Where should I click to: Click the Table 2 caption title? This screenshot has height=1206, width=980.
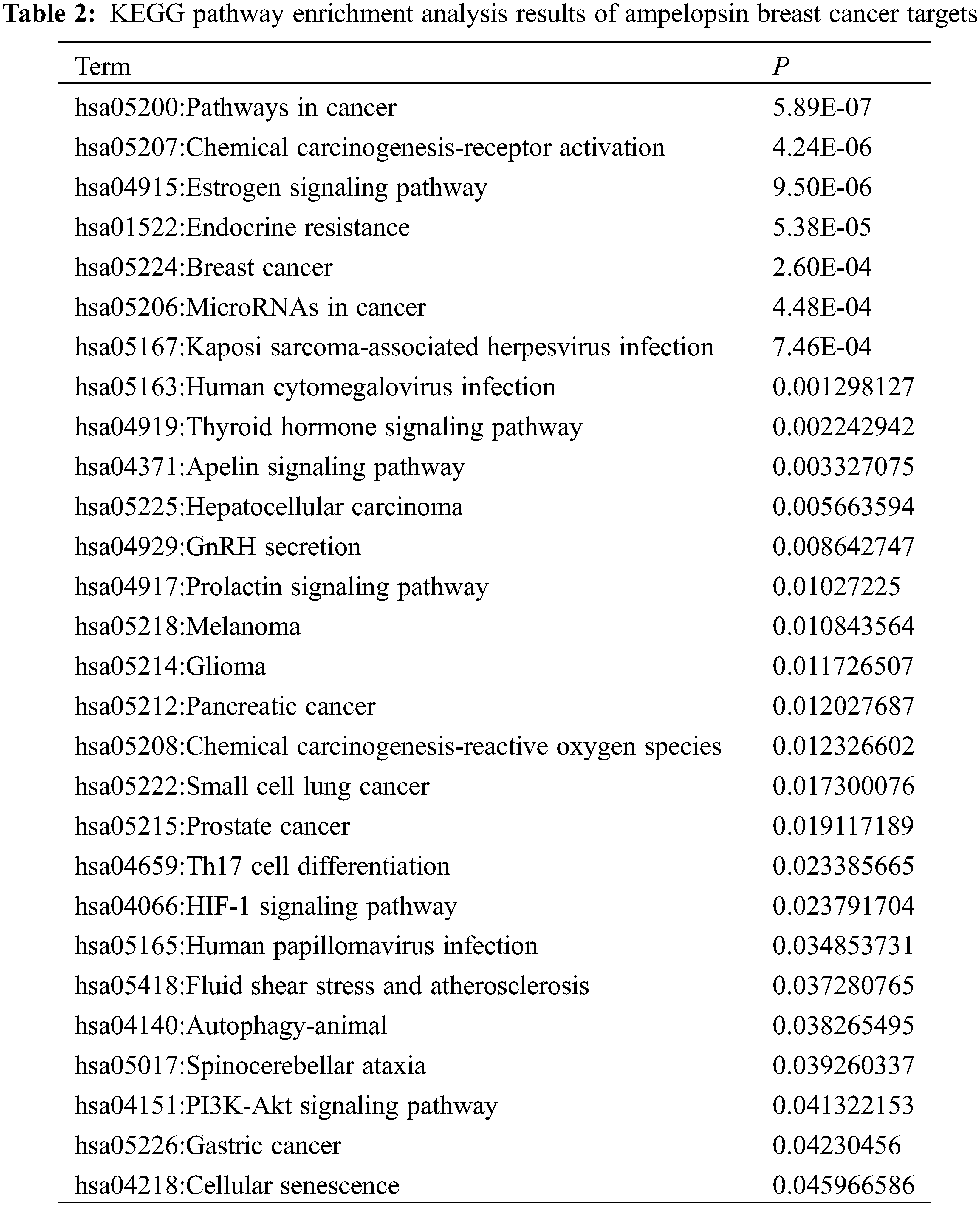coord(490,14)
